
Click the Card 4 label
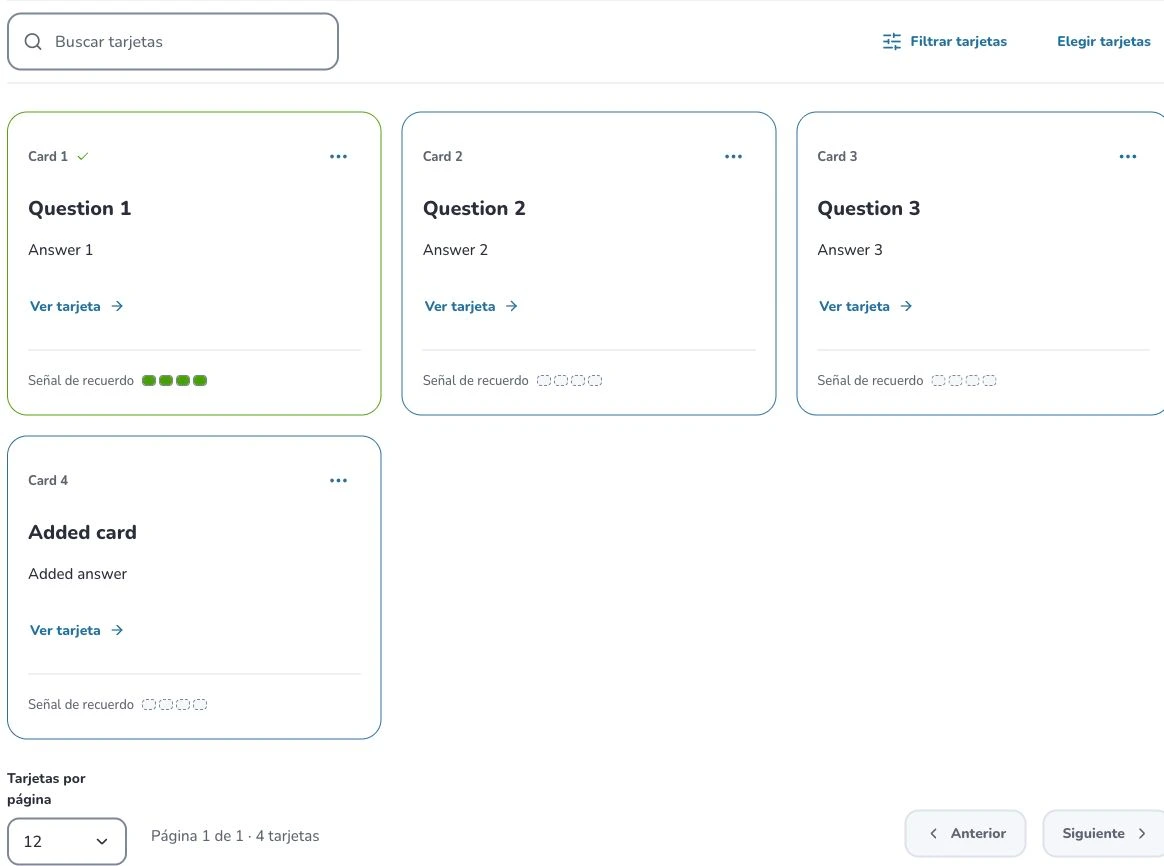coord(48,481)
